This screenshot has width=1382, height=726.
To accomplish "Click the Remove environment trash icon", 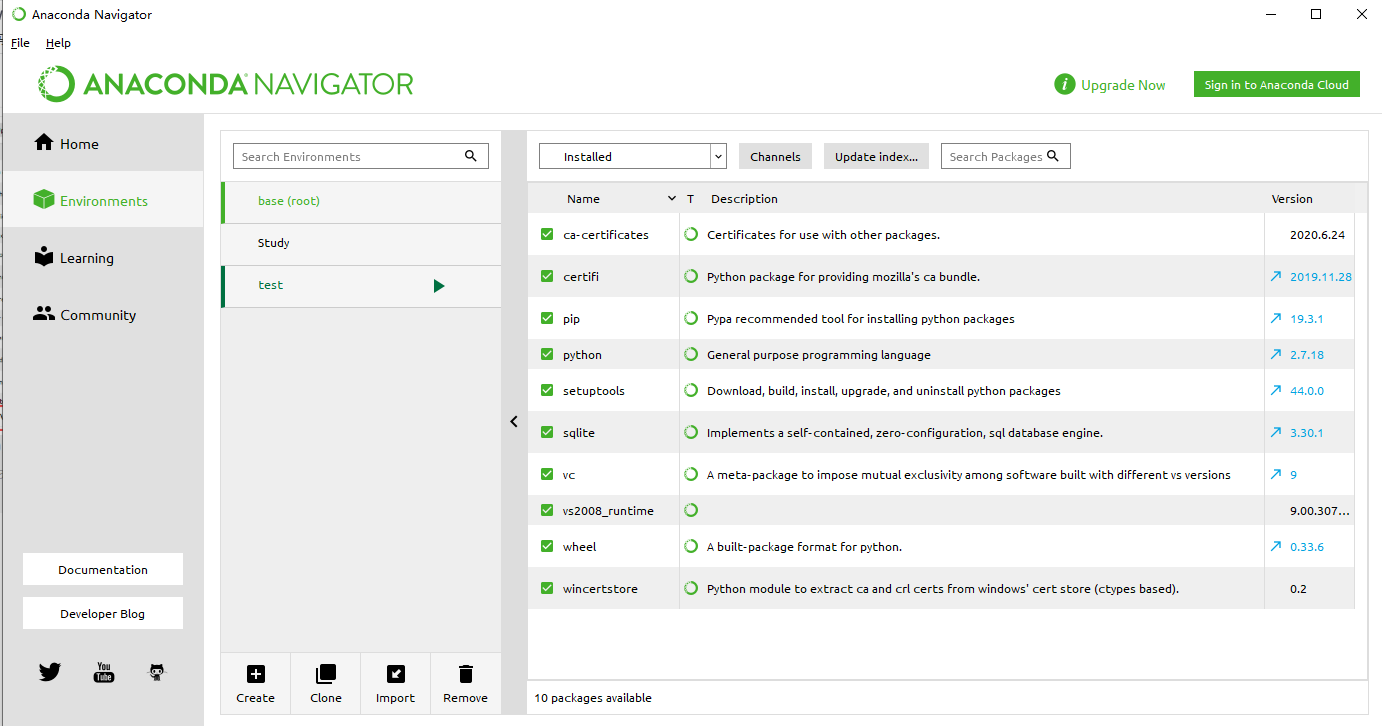I will click(465, 674).
